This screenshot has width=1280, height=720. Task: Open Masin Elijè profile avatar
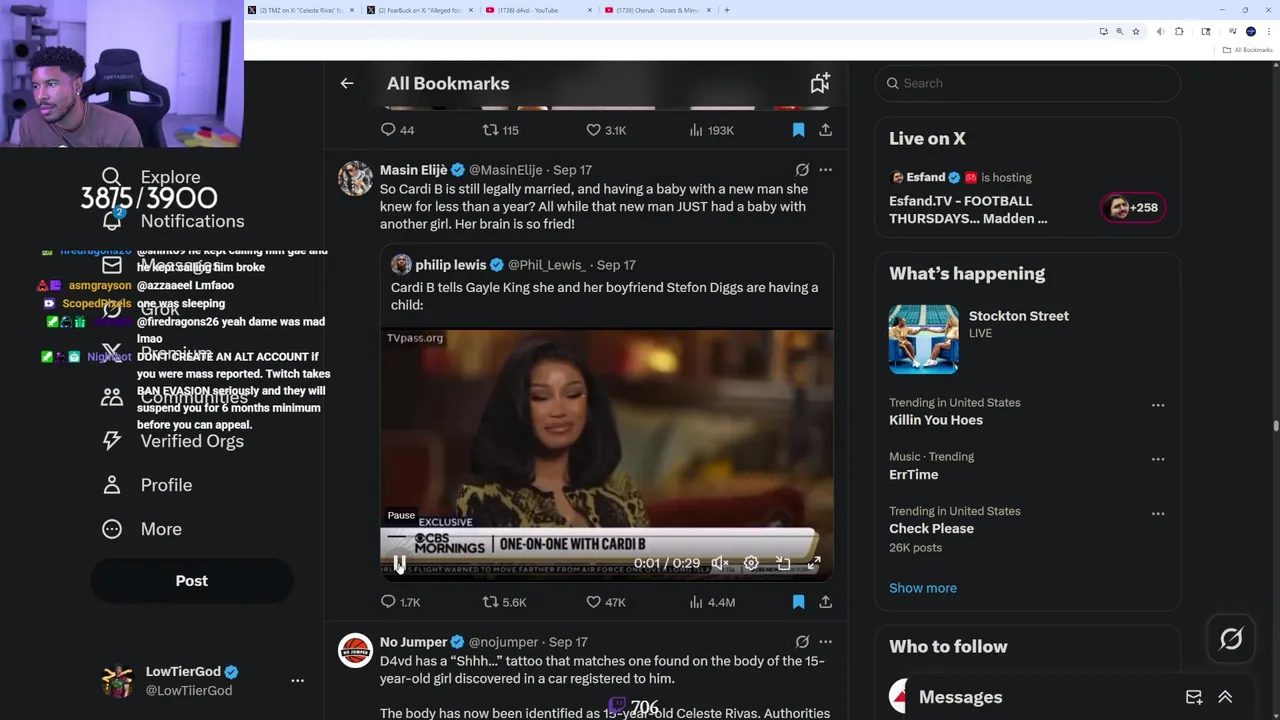pyautogui.click(x=355, y=179)
